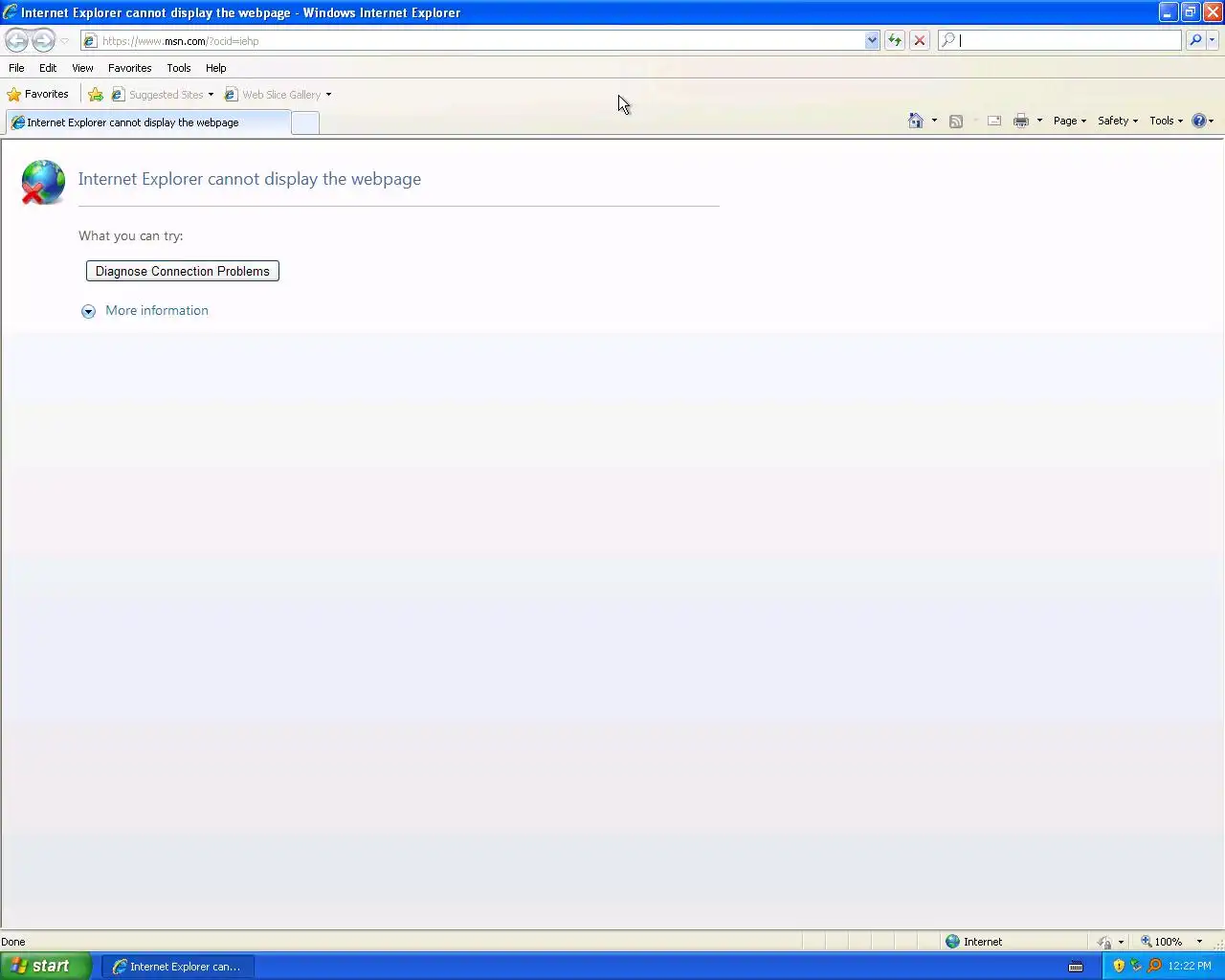
Task: Open the zoom level 100% button
Action: click(1161, 942)
